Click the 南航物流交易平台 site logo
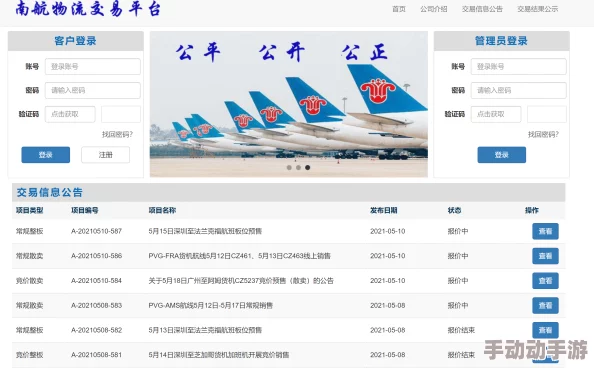The width and height of the screenshot is (594, 368). click(x=88, y=9)
